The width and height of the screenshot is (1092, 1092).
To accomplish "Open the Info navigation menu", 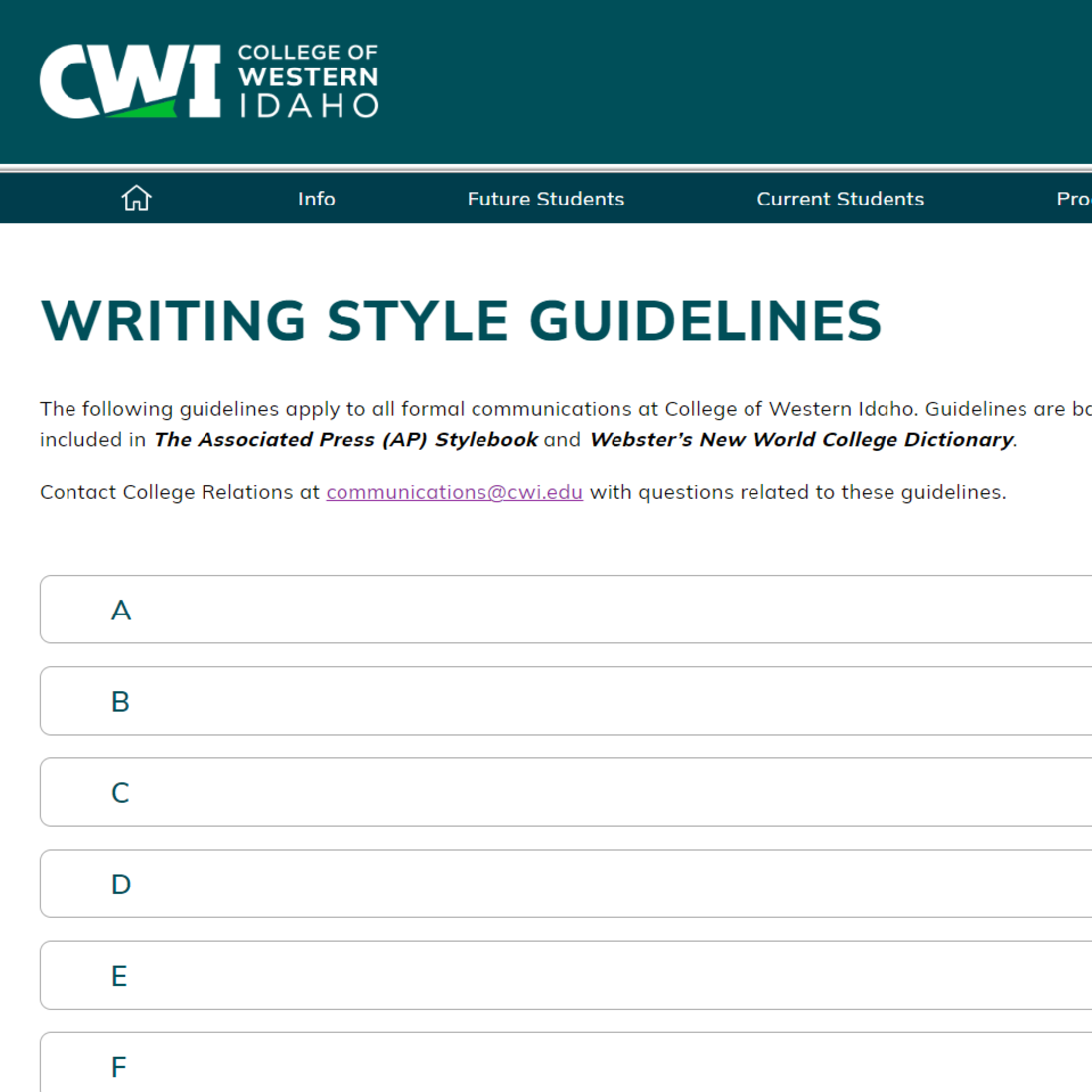I will tap(316, 199).
